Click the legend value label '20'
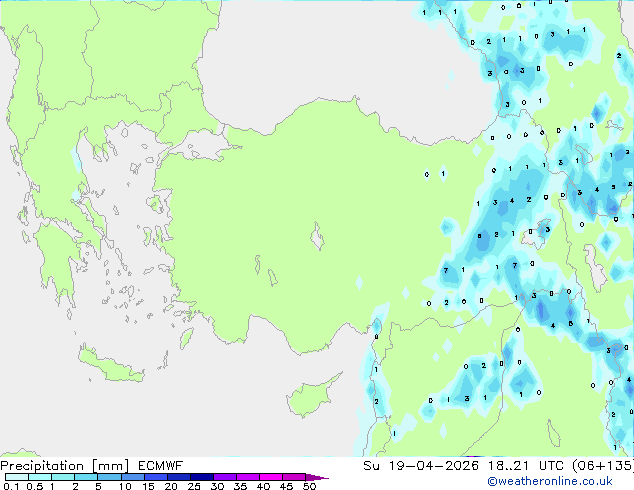The image size is (634, 490). pyautogui.click(x=171, y=486)
